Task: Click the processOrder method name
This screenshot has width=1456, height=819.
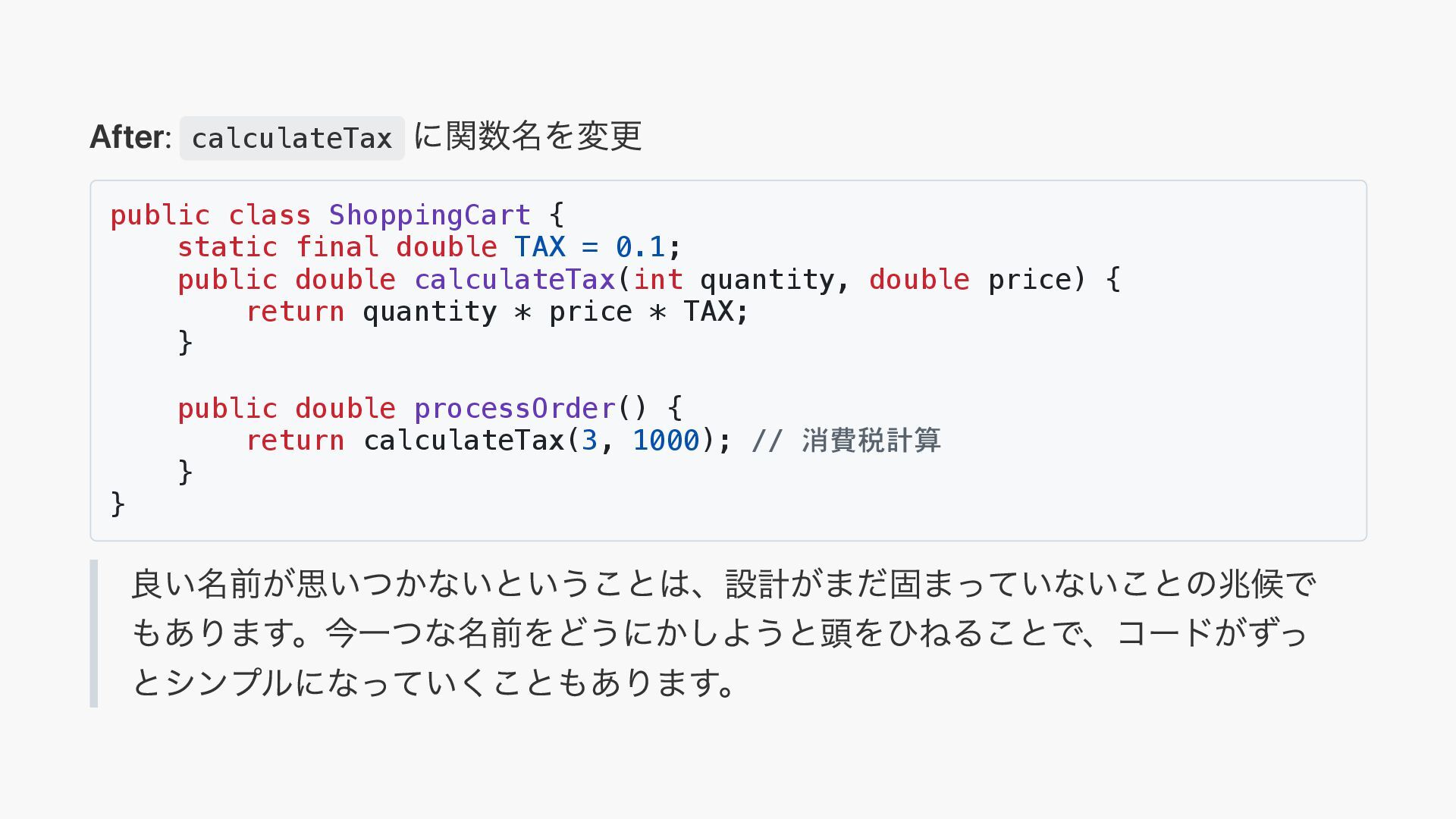Action: [514, 409]
